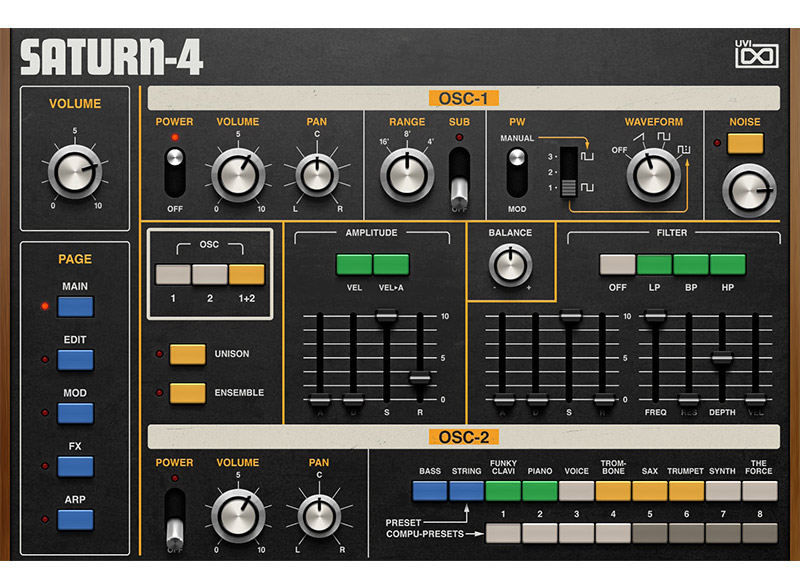Click the UVI logo icon

tap(757, 54)
